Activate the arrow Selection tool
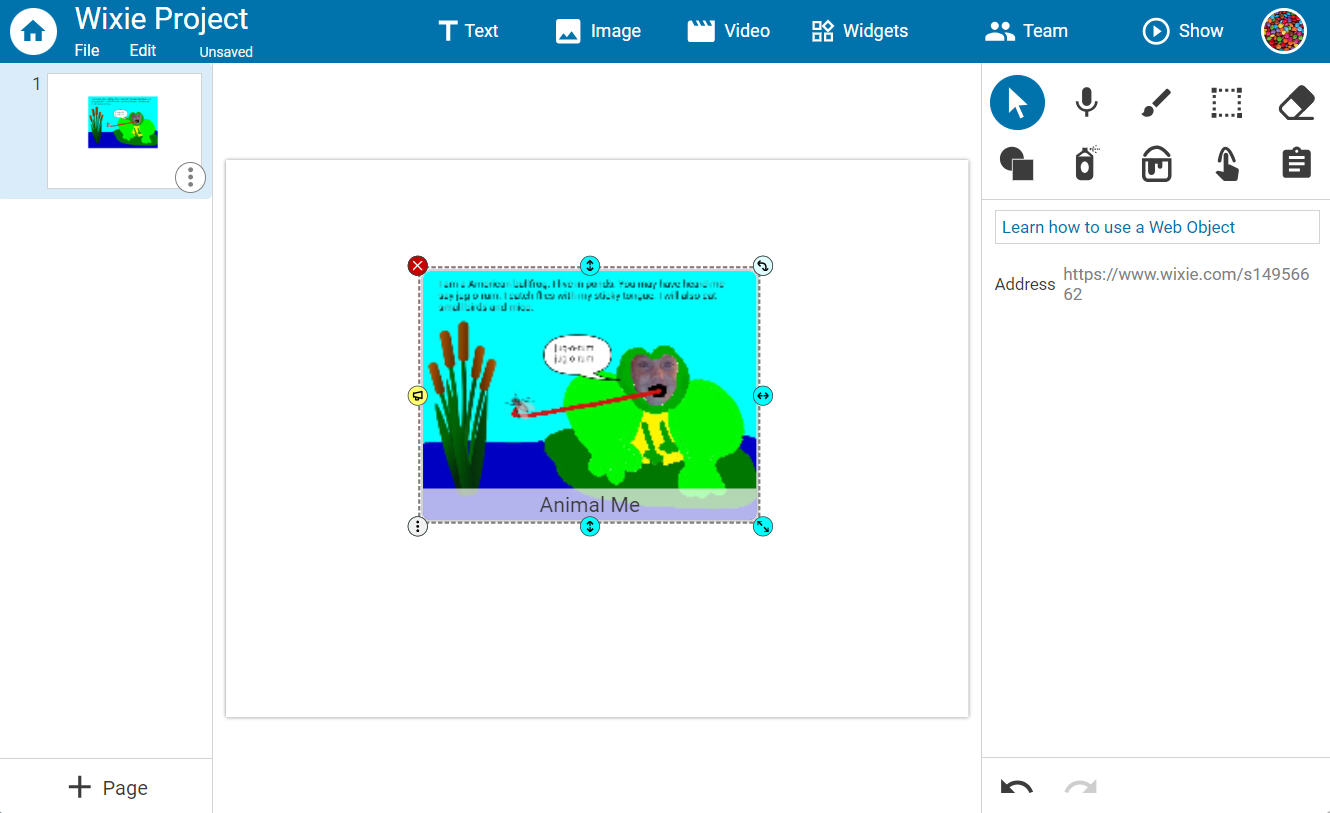The width and height of the screenshot is (1330, 813). tap(1017, 102)
